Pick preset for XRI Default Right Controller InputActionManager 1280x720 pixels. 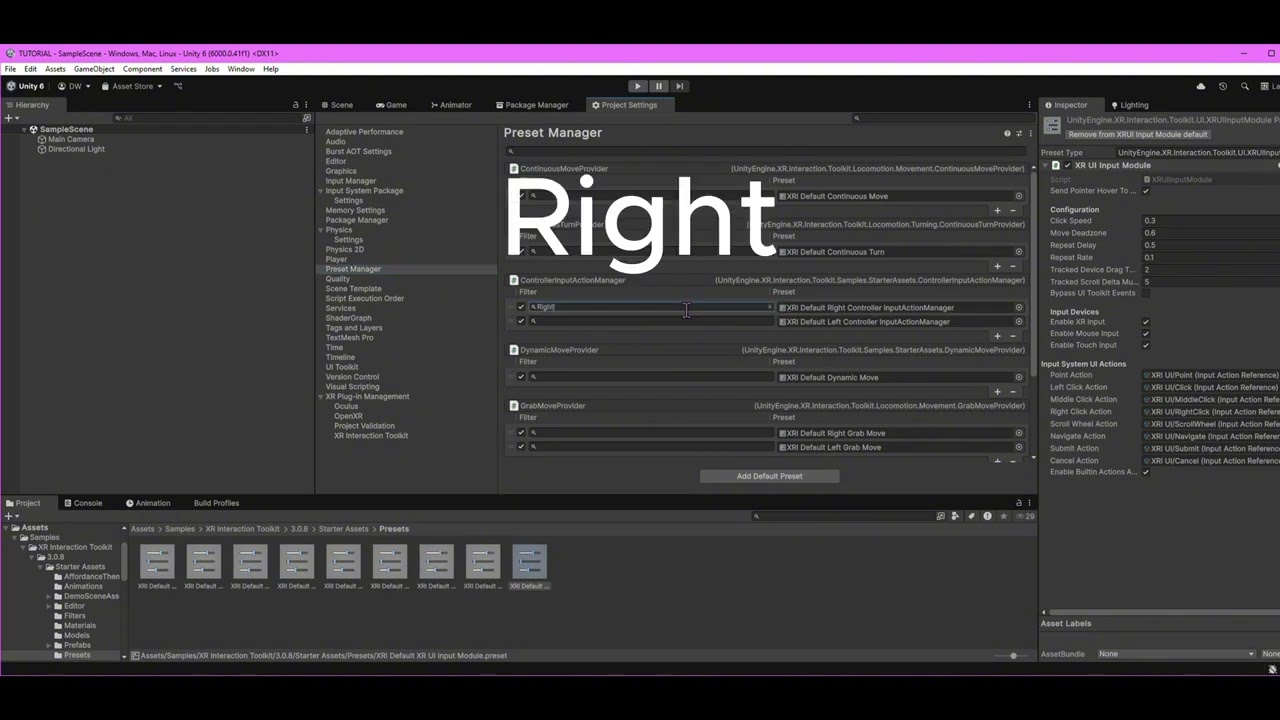click(x=1019, y=308)
